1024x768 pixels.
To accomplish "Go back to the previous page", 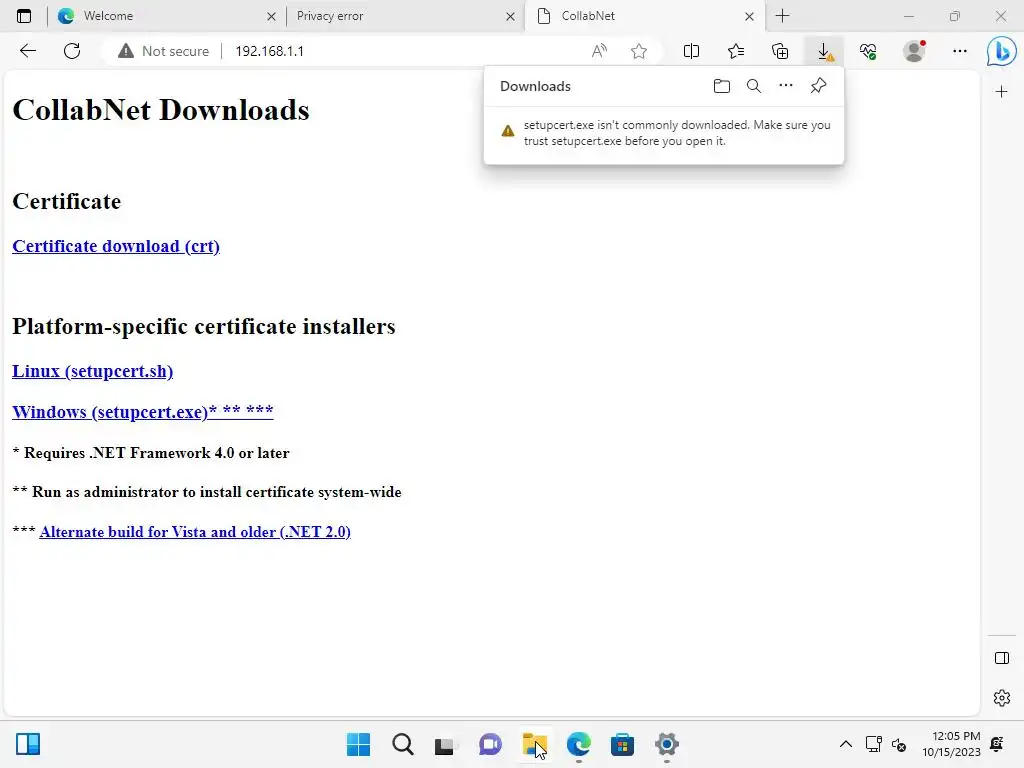I will (27, 51).
